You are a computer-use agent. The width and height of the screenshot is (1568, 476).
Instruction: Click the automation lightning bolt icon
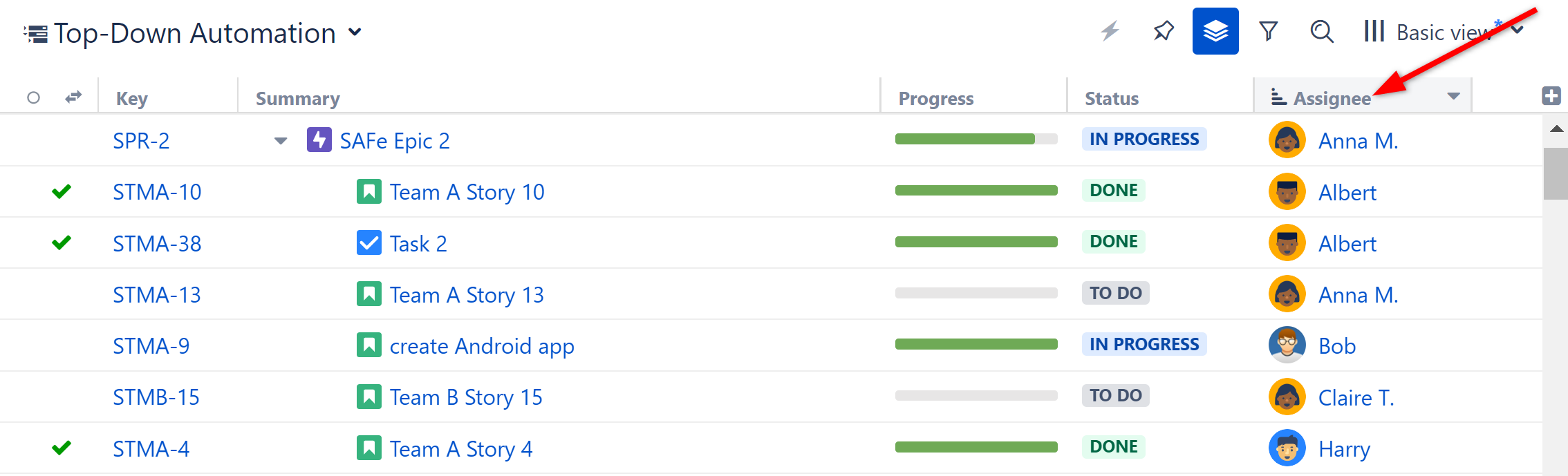(1111, 30)
